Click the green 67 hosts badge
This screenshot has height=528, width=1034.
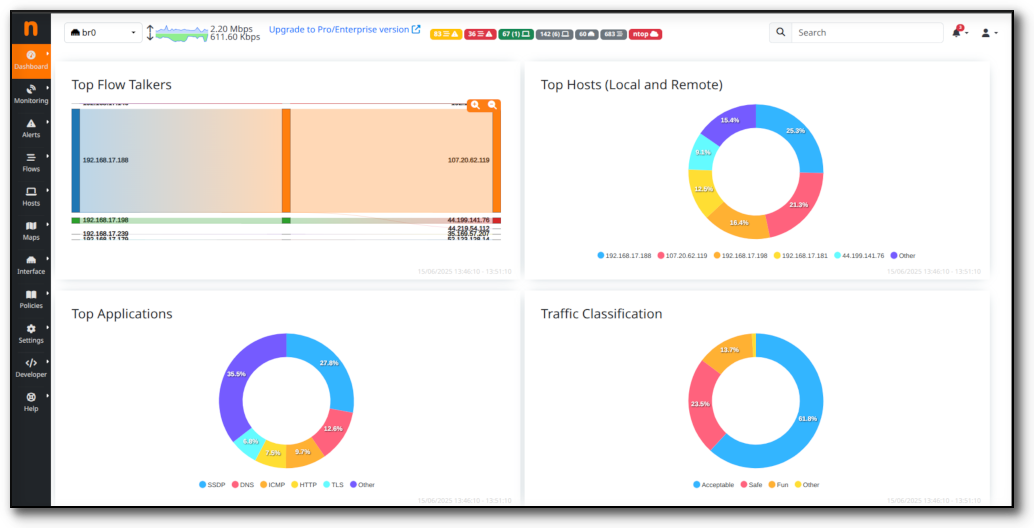tap(516, 34)
